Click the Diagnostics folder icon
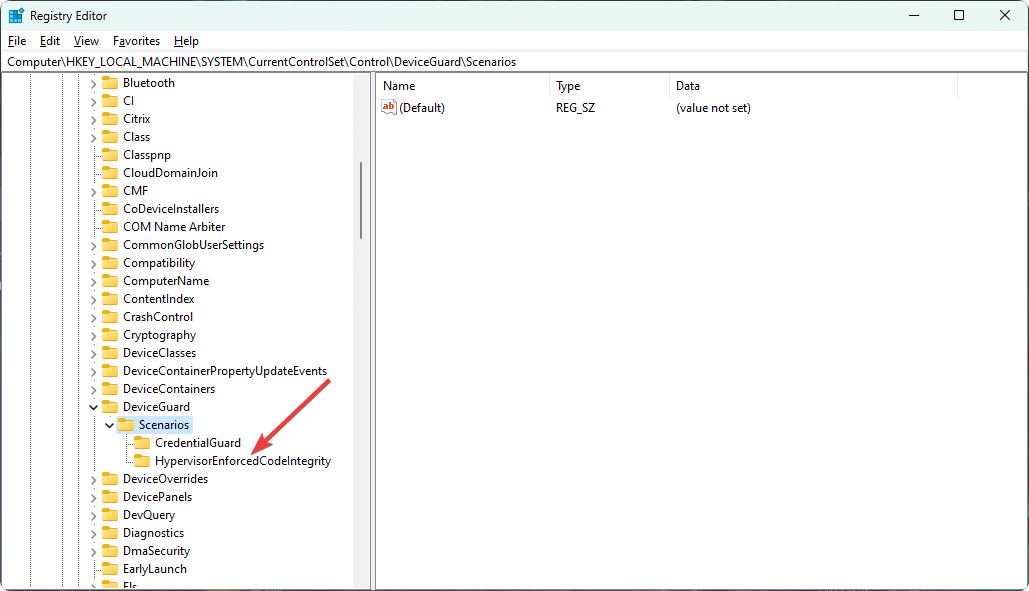 pos(110,533)
